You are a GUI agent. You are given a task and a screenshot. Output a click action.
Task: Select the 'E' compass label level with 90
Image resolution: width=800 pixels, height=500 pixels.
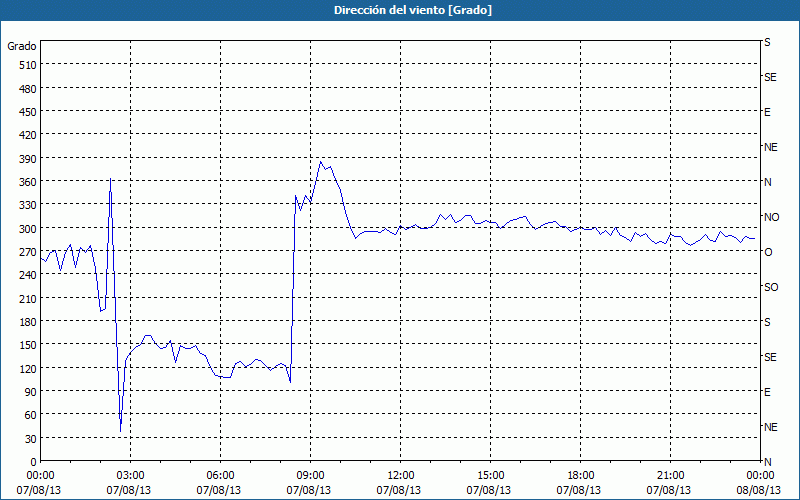767,392
